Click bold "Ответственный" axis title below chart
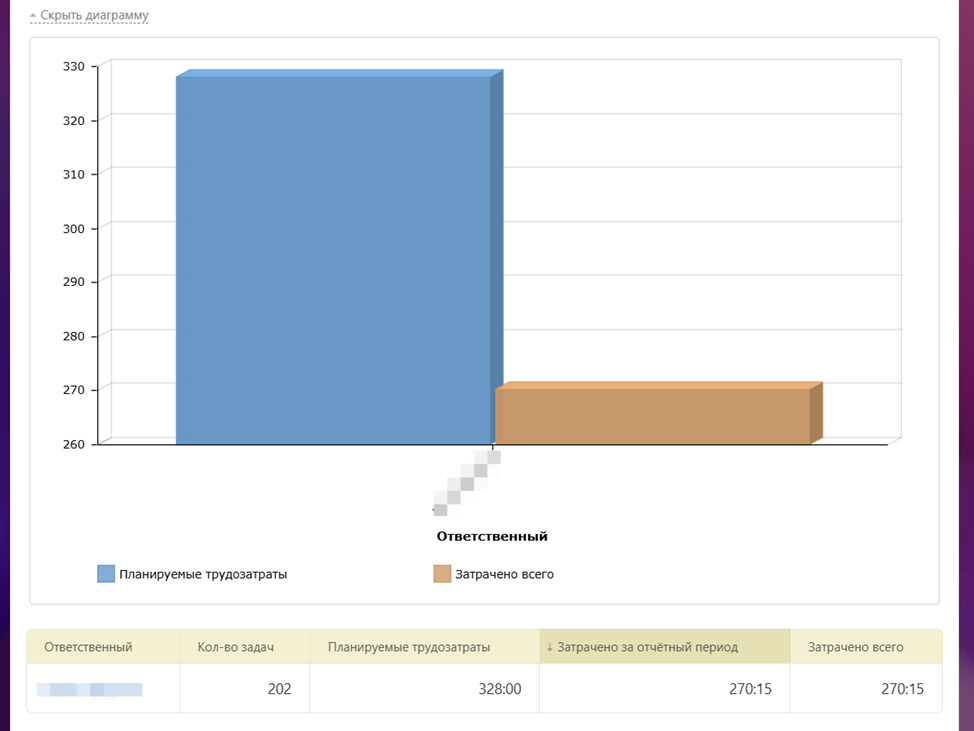 pos(492,536)
